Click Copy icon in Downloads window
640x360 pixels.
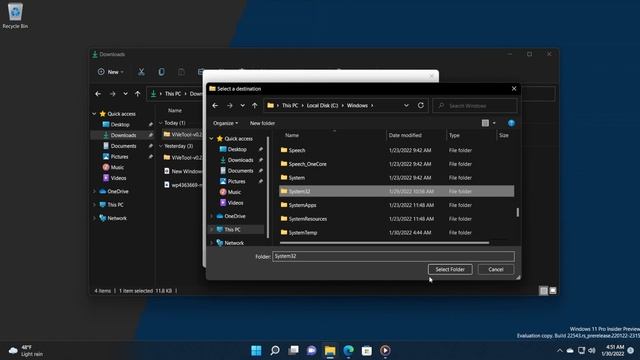[x=162, y=72]
